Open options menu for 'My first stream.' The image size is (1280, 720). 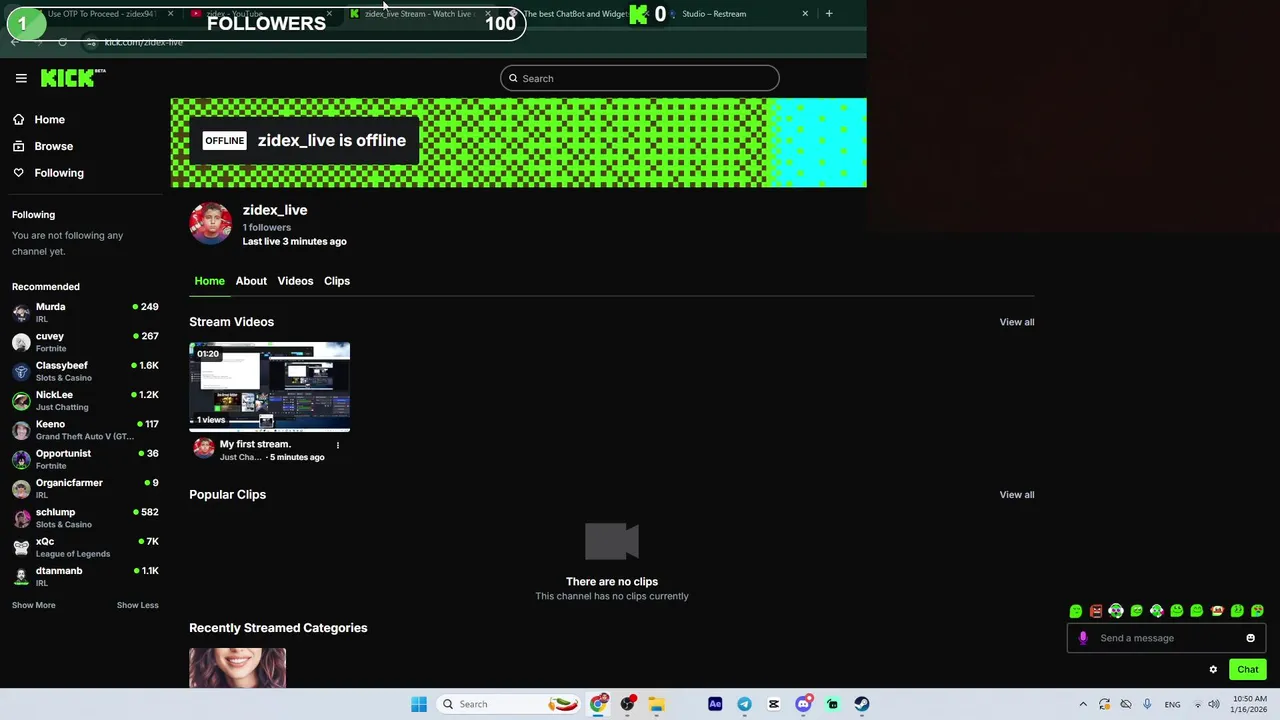point(337,445)
